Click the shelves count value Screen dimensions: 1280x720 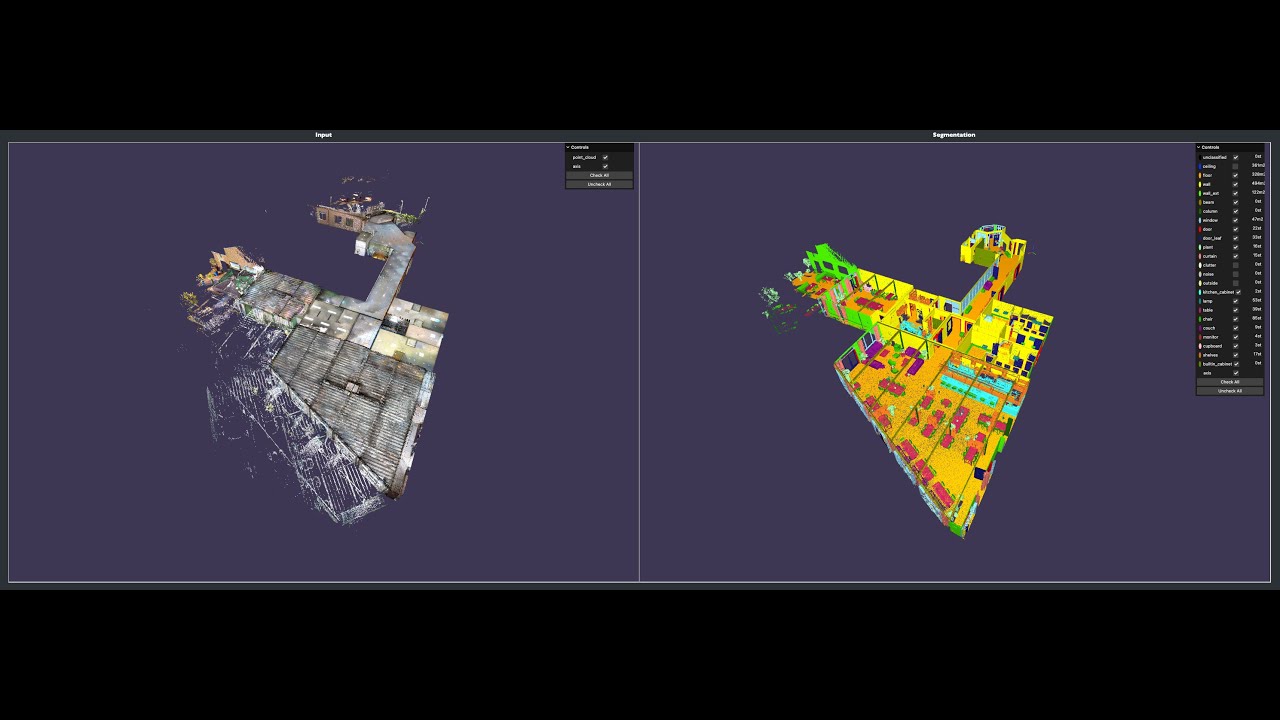point(1258,355)
